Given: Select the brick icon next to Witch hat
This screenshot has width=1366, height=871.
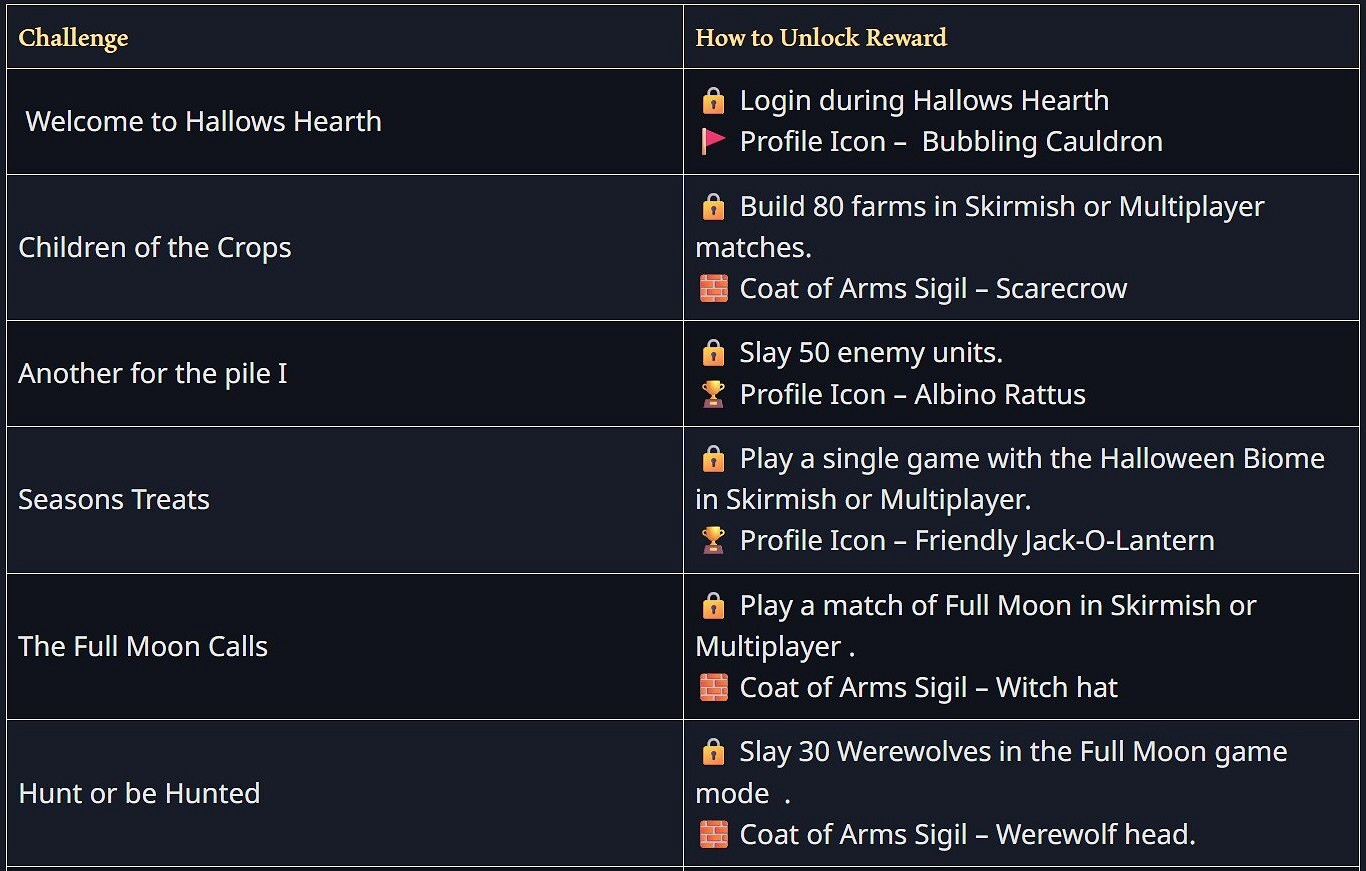Looking at the screenshot, I should [x=713, y=688].
